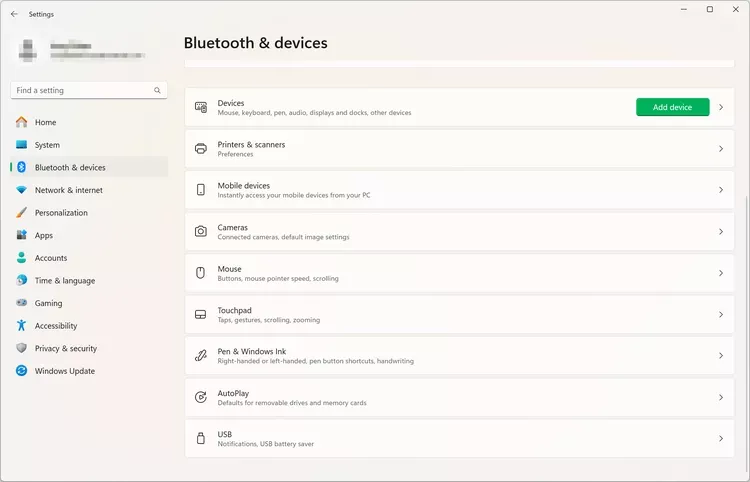Select Apps from the navigation pane
This screenshot has height=482, width=750.
pos(44,235)
